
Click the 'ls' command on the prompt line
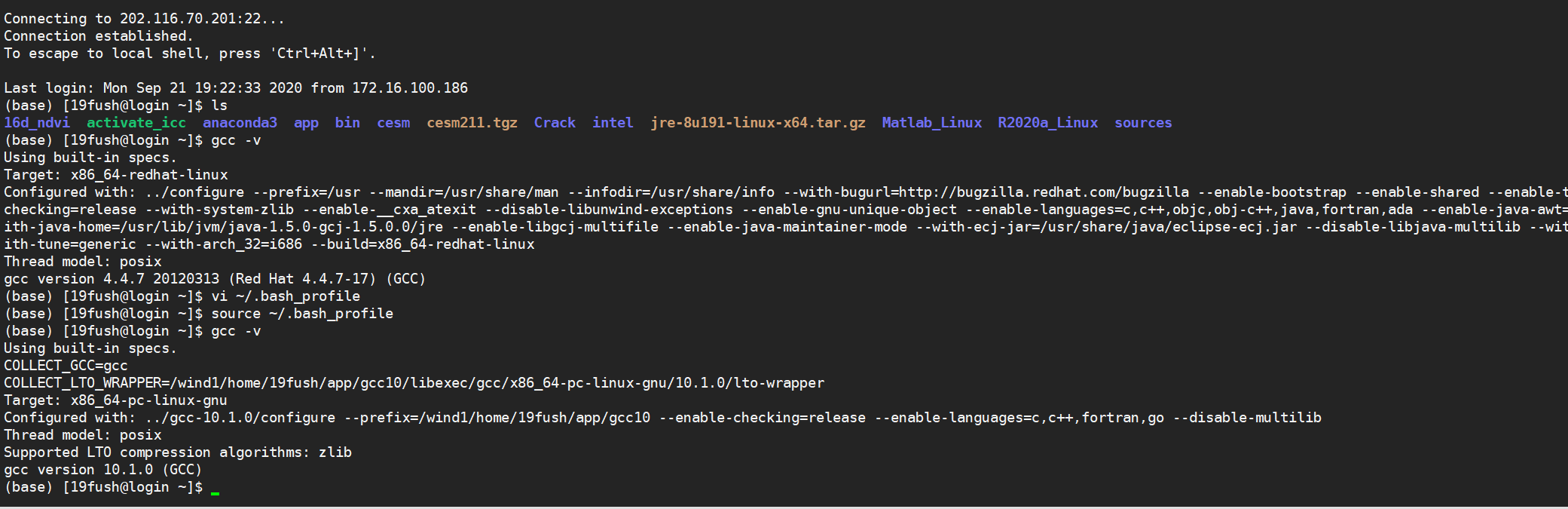219,106
